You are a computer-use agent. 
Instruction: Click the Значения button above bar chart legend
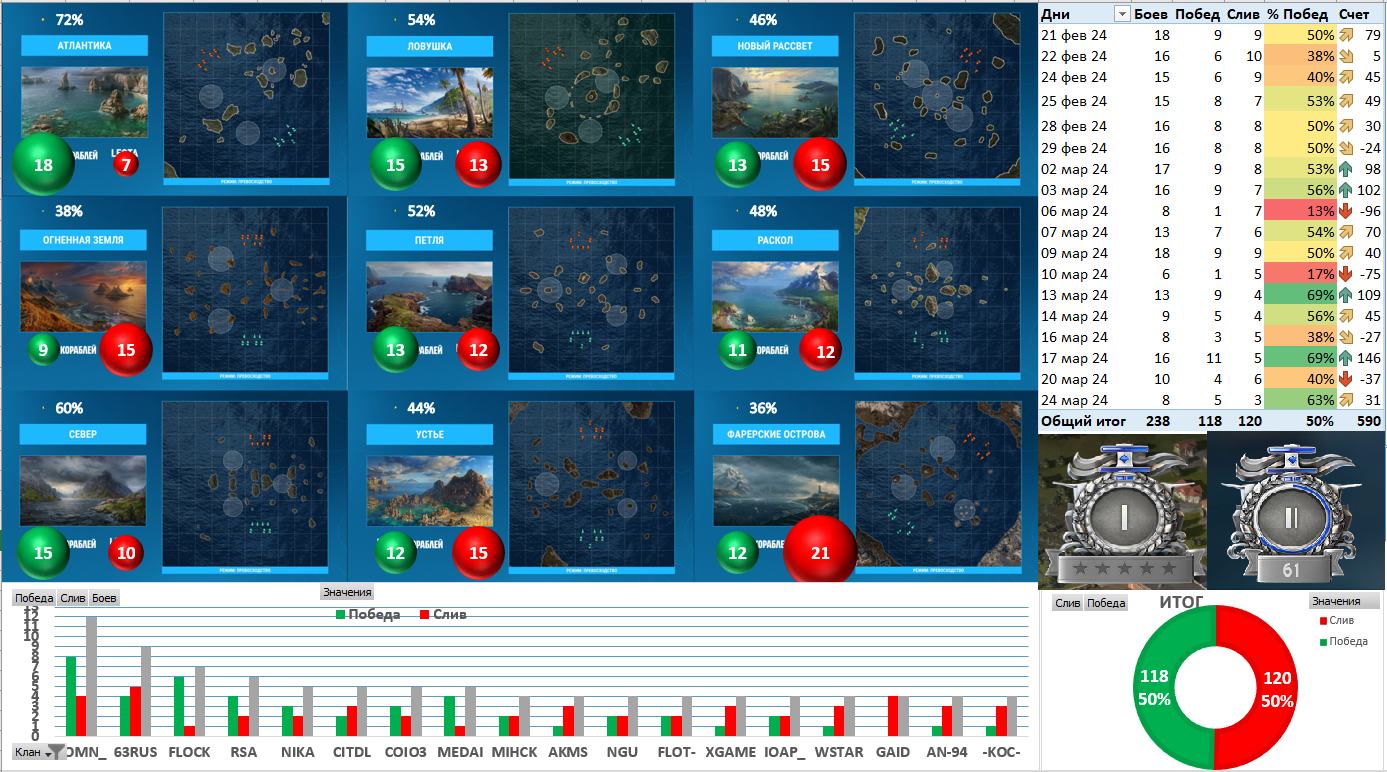[x=347, y=592]
